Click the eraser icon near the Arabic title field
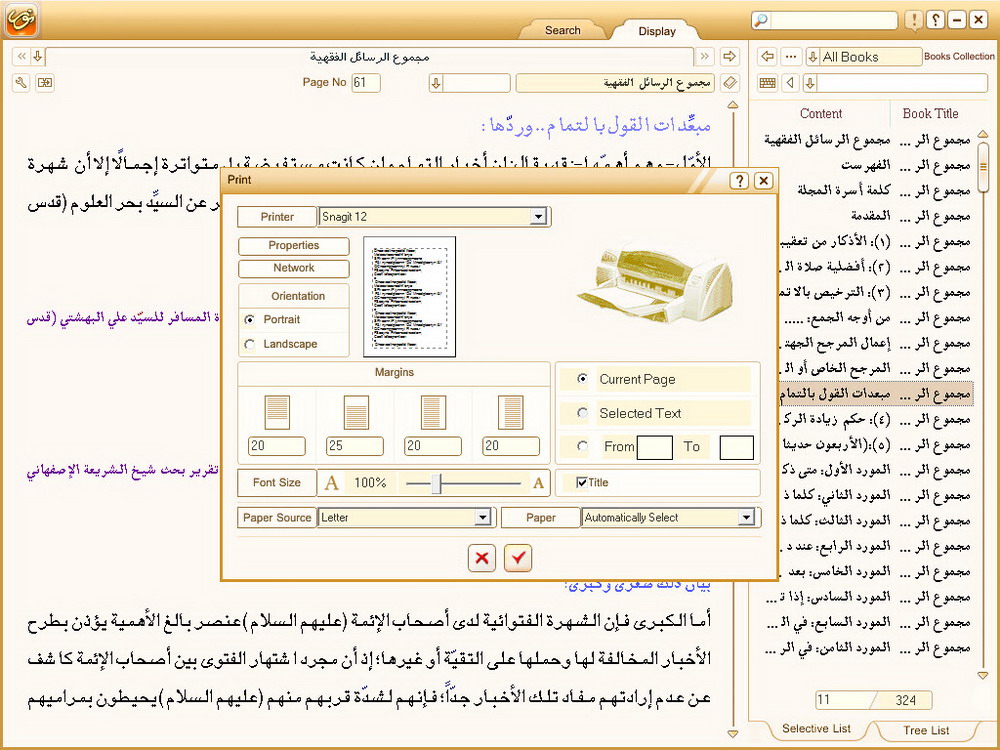 (730, 83)
